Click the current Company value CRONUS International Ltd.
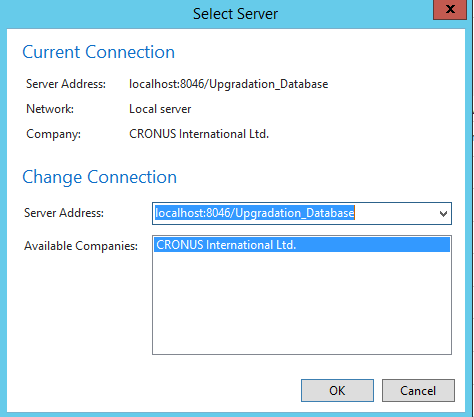The height and width of the screenshot is (417, 474). 199,134
